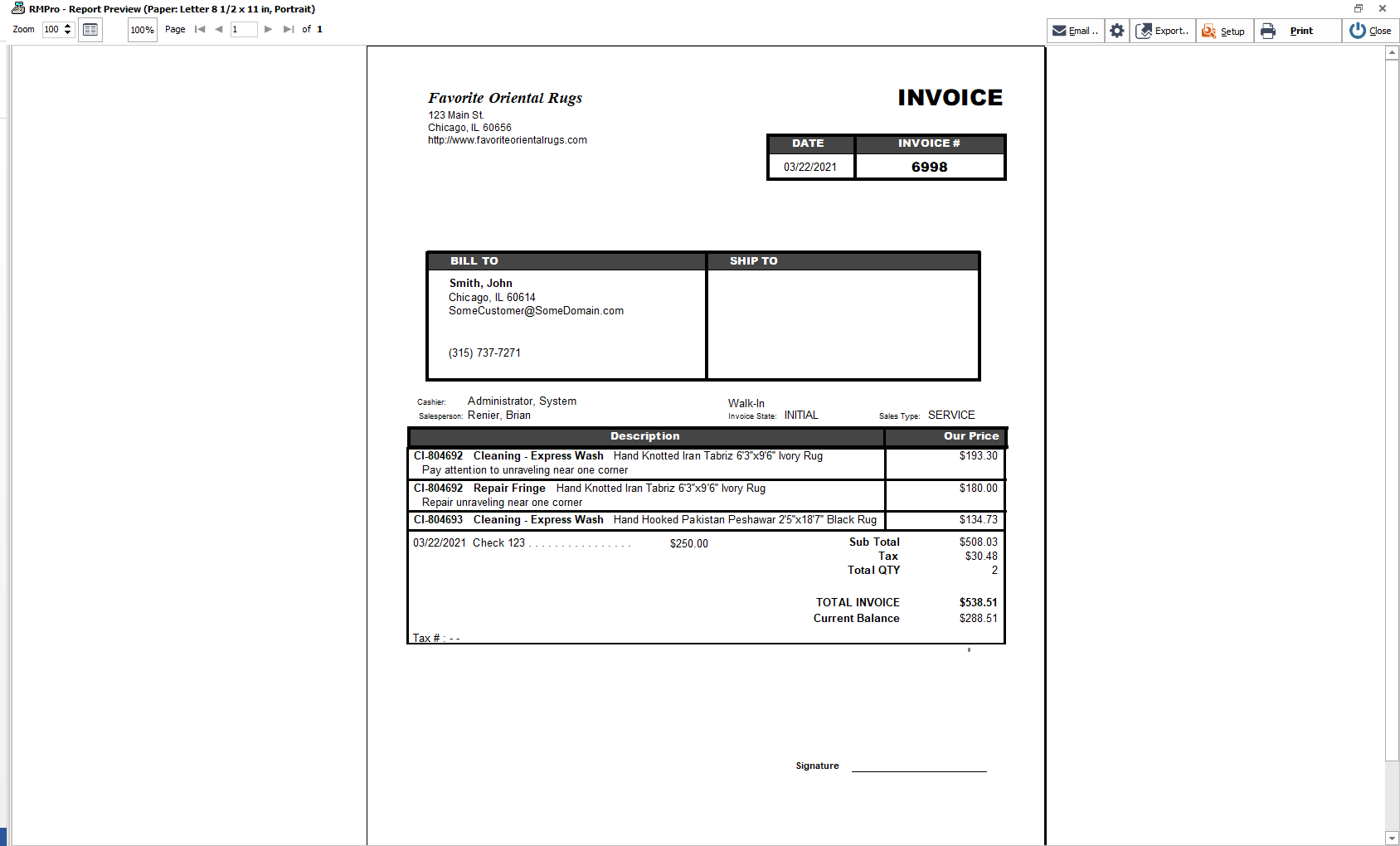Click phone number (315) 737-7271
This screenshot has height=846, width=1400.
coord(484,352)
